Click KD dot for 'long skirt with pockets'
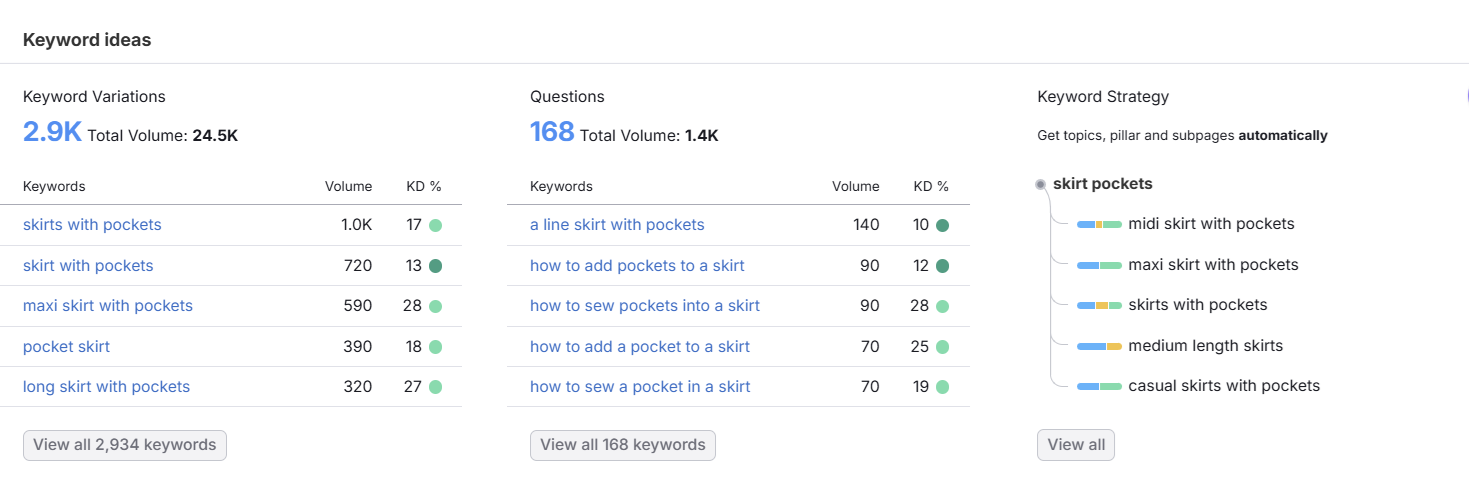1469x487 pixels. (x=435, y=387)
